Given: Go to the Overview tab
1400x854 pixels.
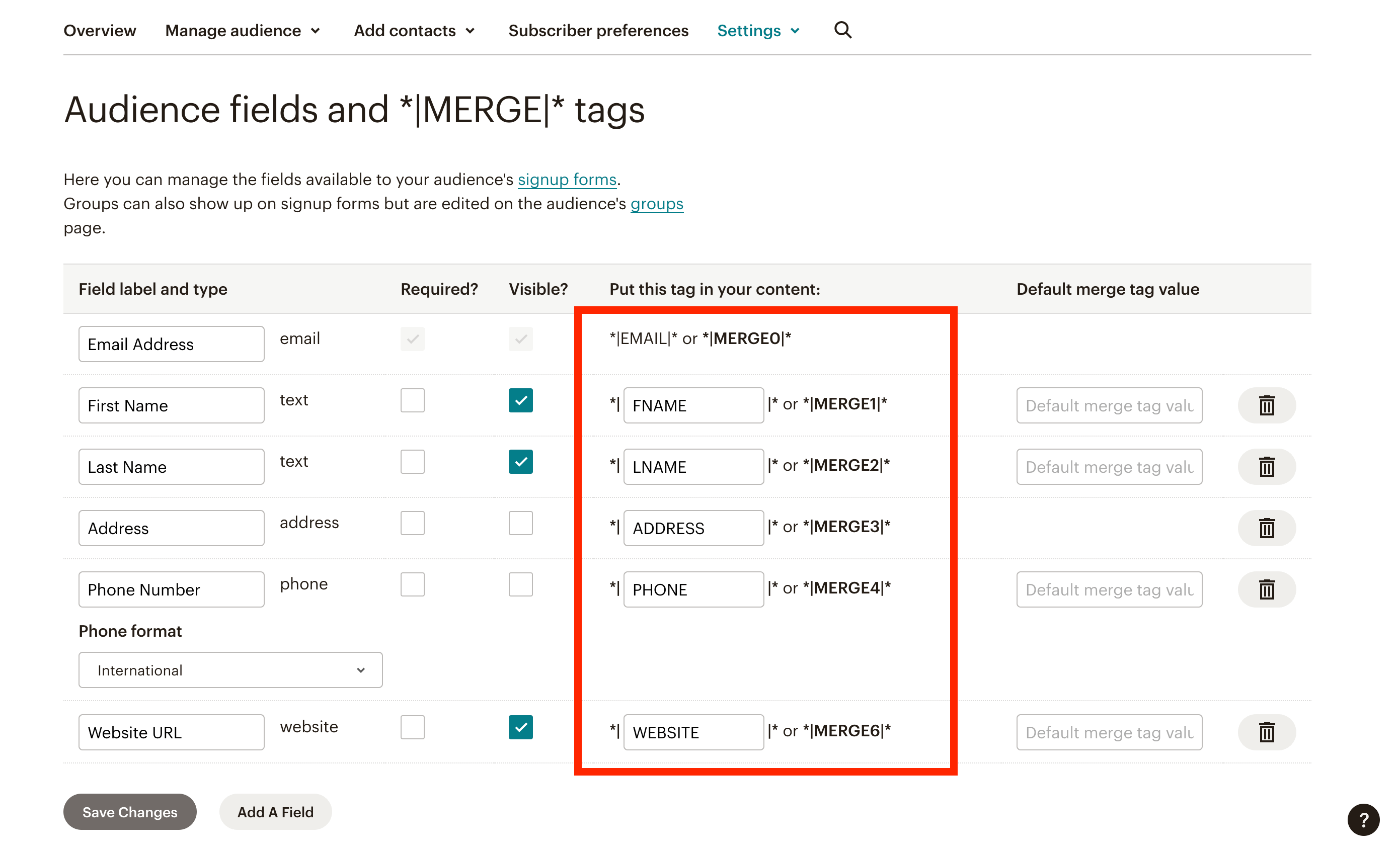Looking at the screenshot, I should tap(100, 31).
